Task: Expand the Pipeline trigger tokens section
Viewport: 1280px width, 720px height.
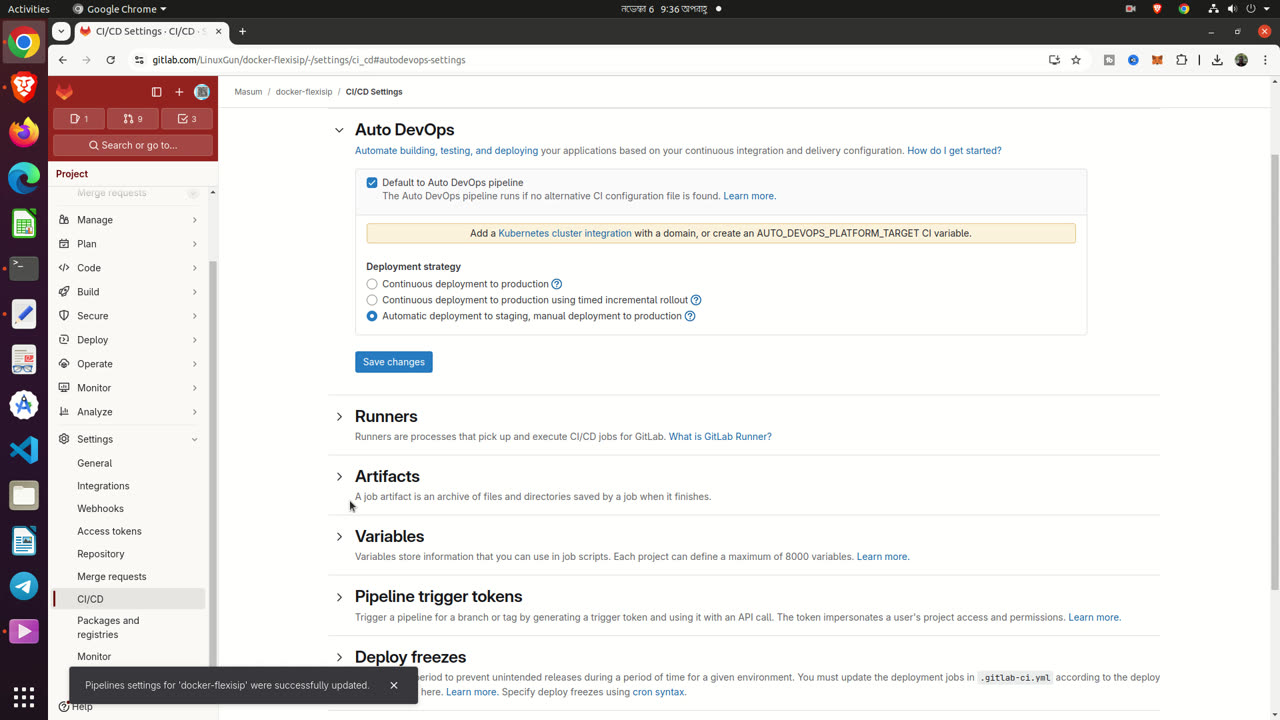Action: click(339, 597)
